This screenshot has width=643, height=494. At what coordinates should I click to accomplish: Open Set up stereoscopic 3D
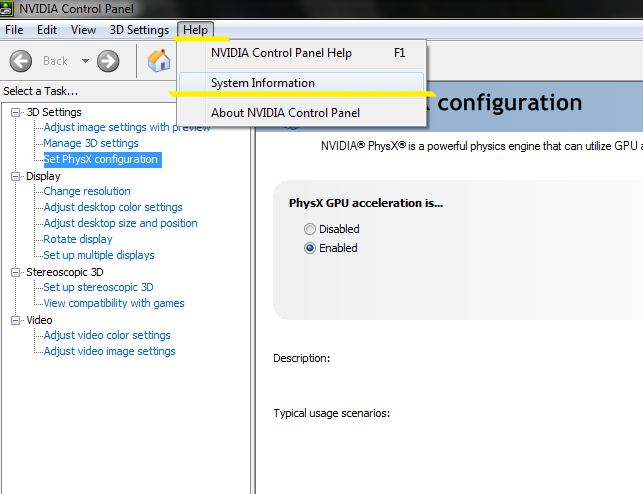[x=98, y=287]
